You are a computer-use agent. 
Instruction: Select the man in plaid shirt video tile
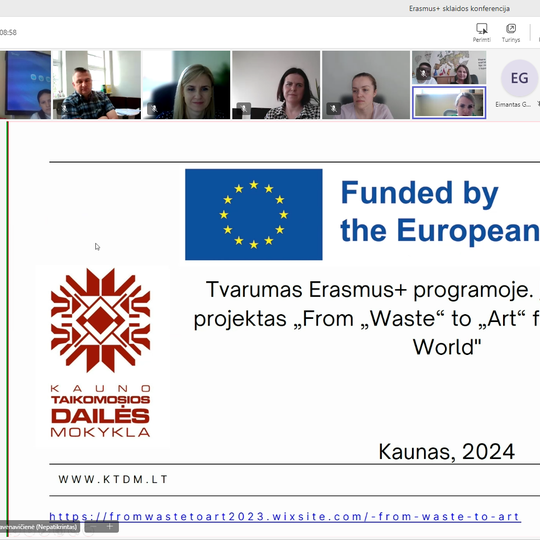point(97,85)
